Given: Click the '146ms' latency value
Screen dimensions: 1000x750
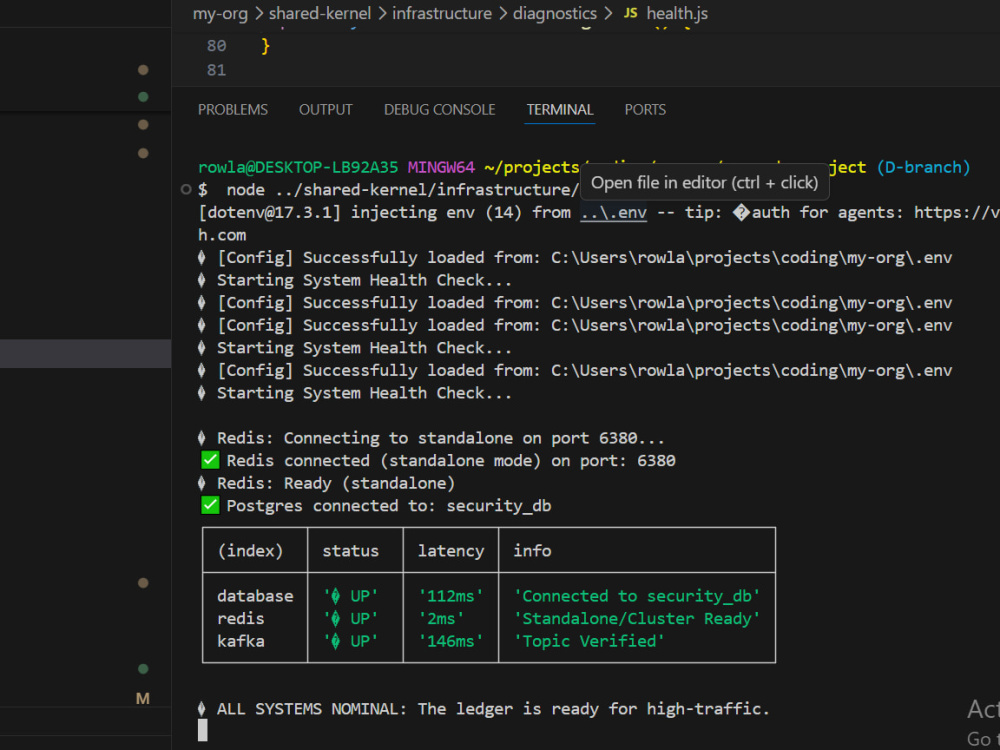Looking at the screenshot, I should [x=451, y=641].
